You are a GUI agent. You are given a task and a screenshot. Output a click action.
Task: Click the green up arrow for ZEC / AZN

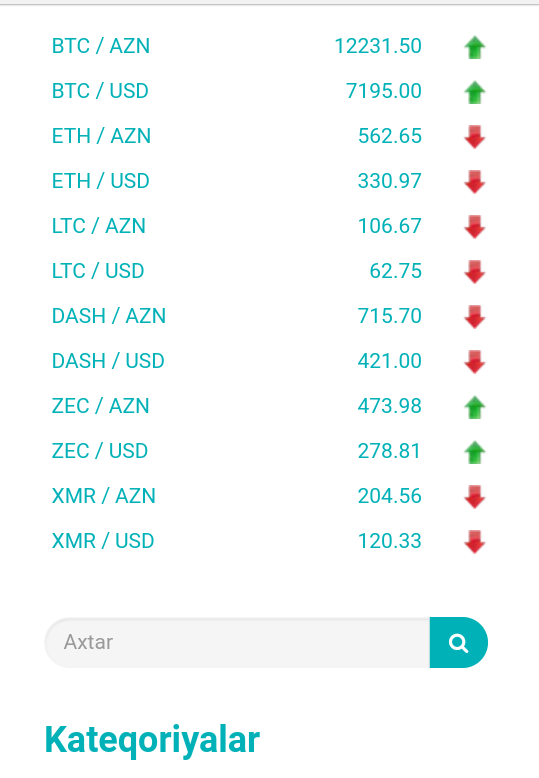[x=474, y=407]
